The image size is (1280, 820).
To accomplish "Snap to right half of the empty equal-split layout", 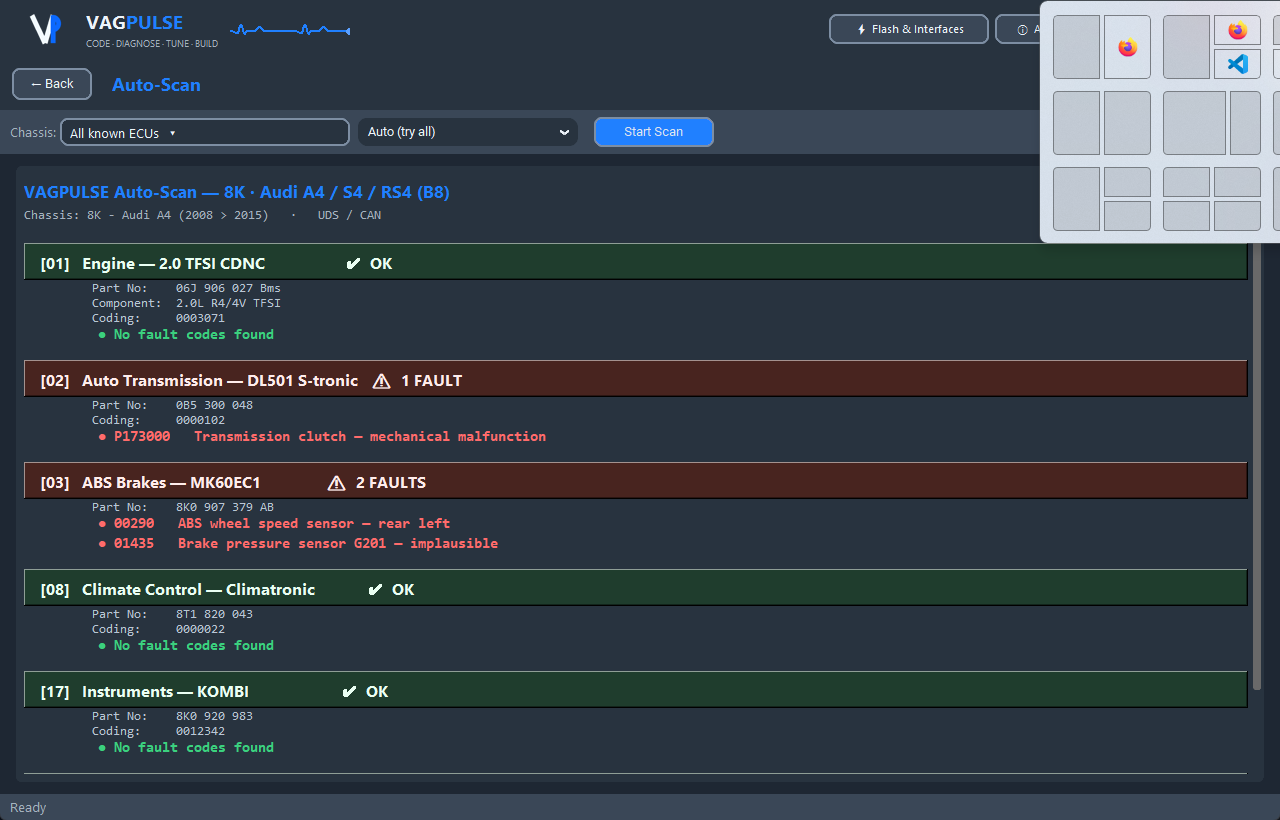I will point(1127,123).
